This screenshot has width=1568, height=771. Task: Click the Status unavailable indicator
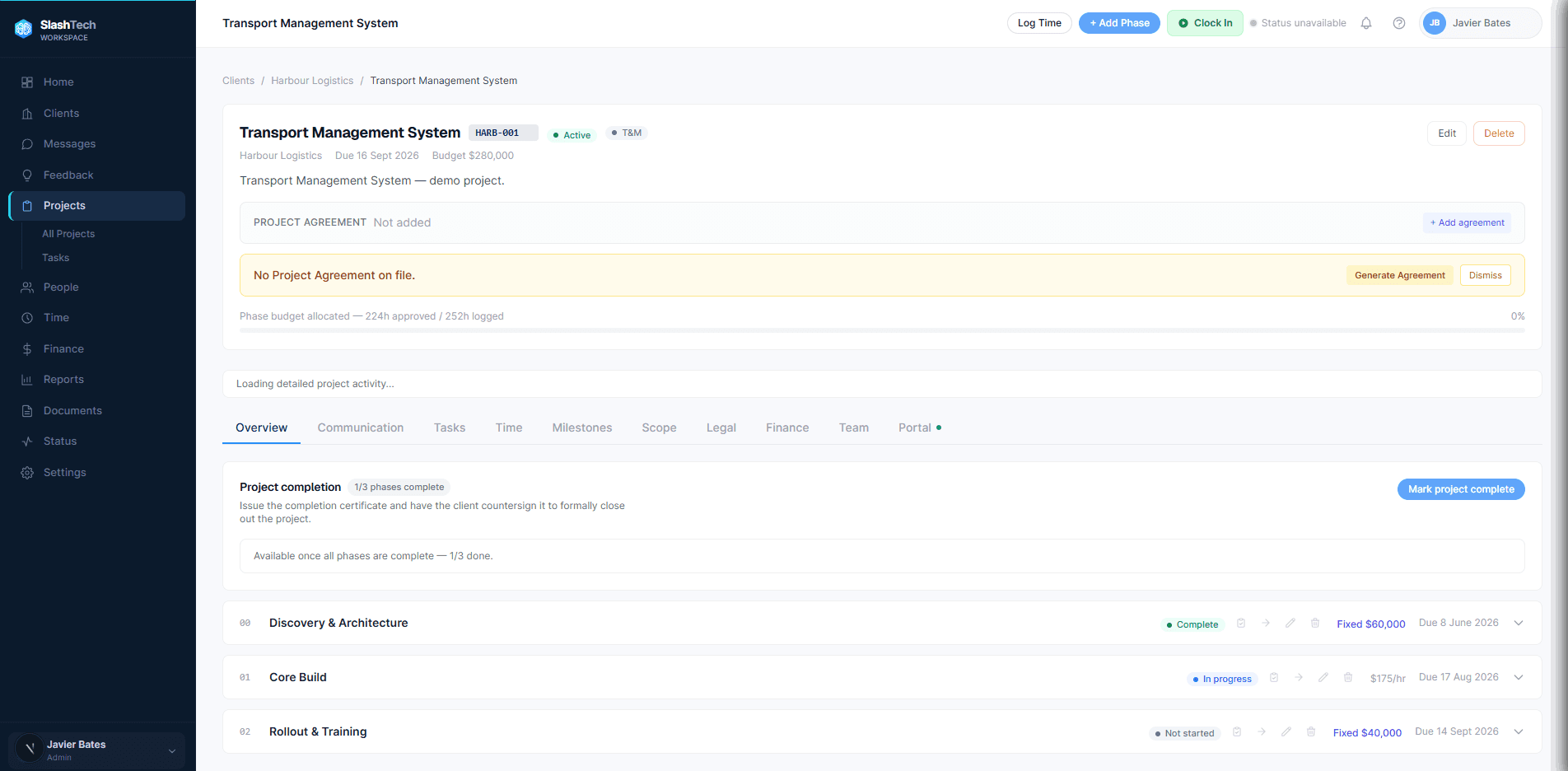(x=1298, y=23)
